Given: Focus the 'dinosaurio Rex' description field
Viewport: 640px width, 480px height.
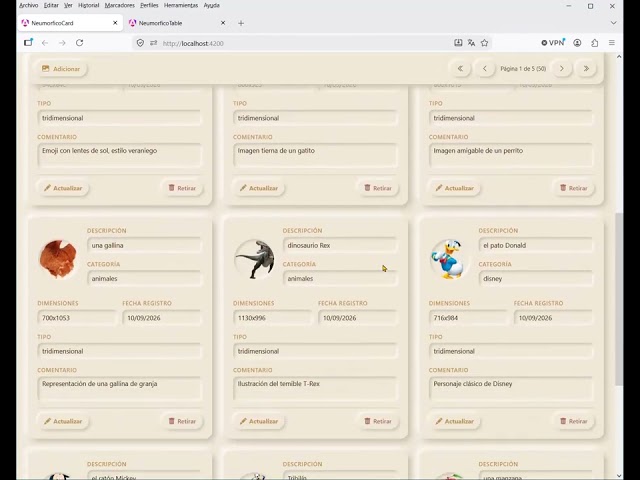Looking at the screenshot, I should [340, 245].
